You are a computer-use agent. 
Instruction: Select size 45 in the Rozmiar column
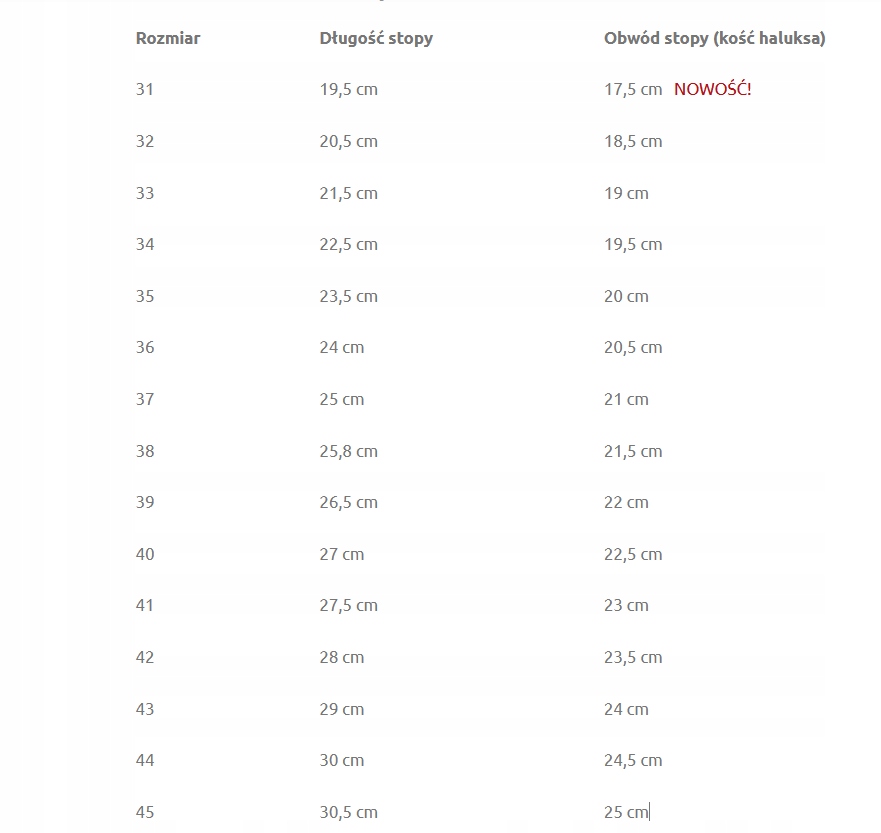pos(145,812)
